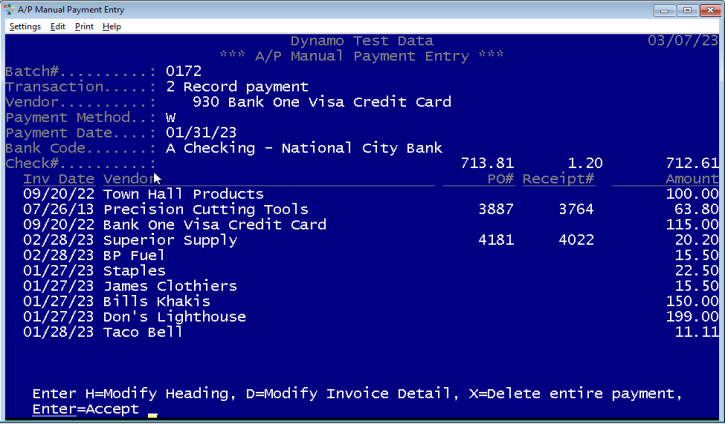Click the 'PO#' column header

(501, 179)
